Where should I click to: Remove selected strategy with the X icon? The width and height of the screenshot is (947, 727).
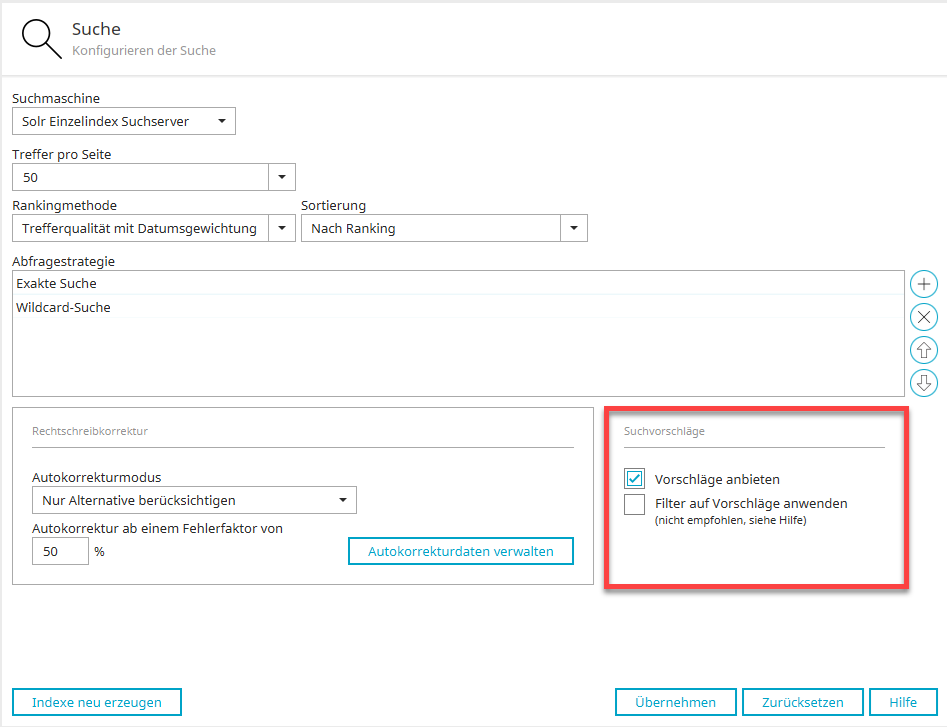[x=924, y=317]
